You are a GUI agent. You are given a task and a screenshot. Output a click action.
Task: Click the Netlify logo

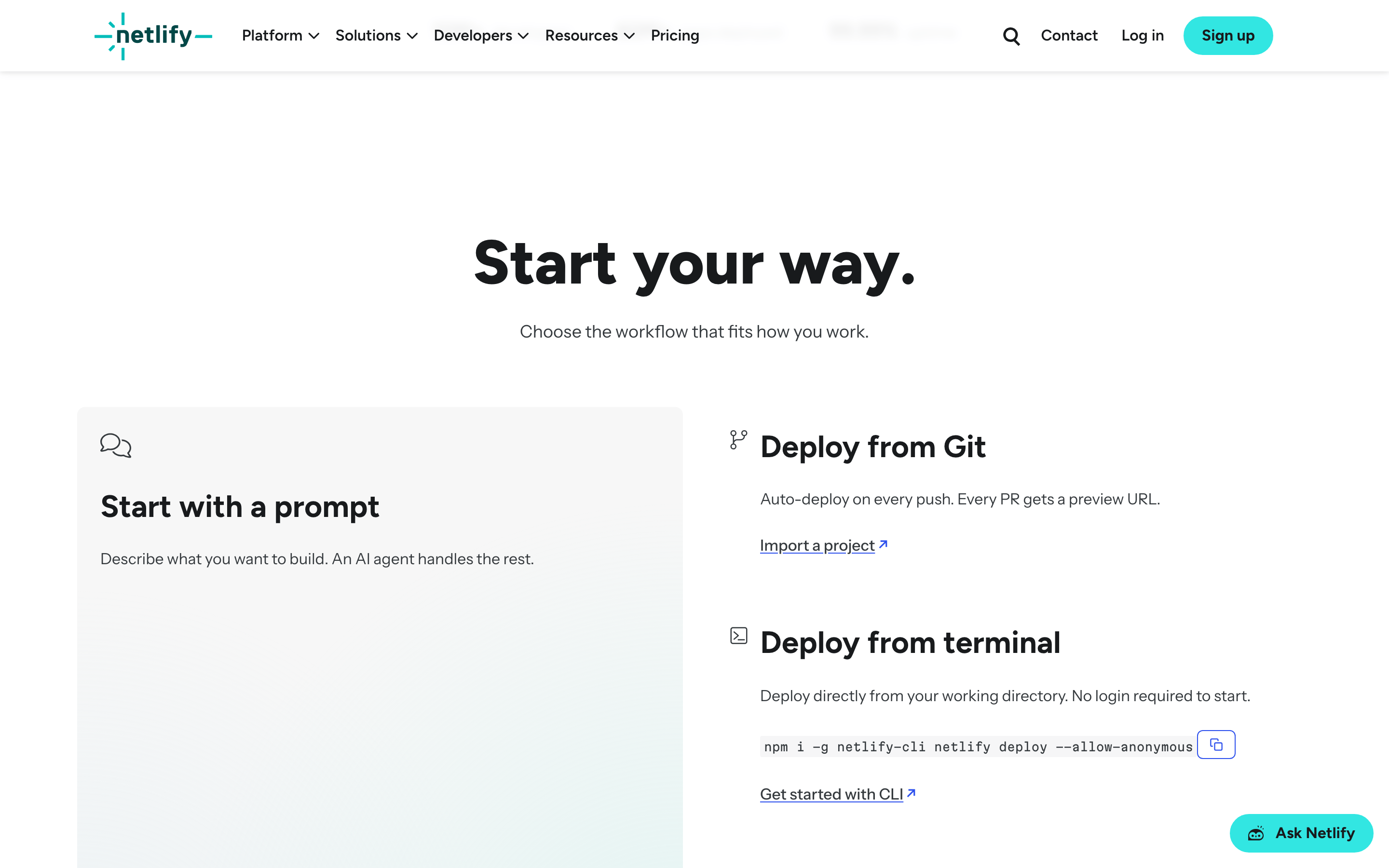point(153,36)
